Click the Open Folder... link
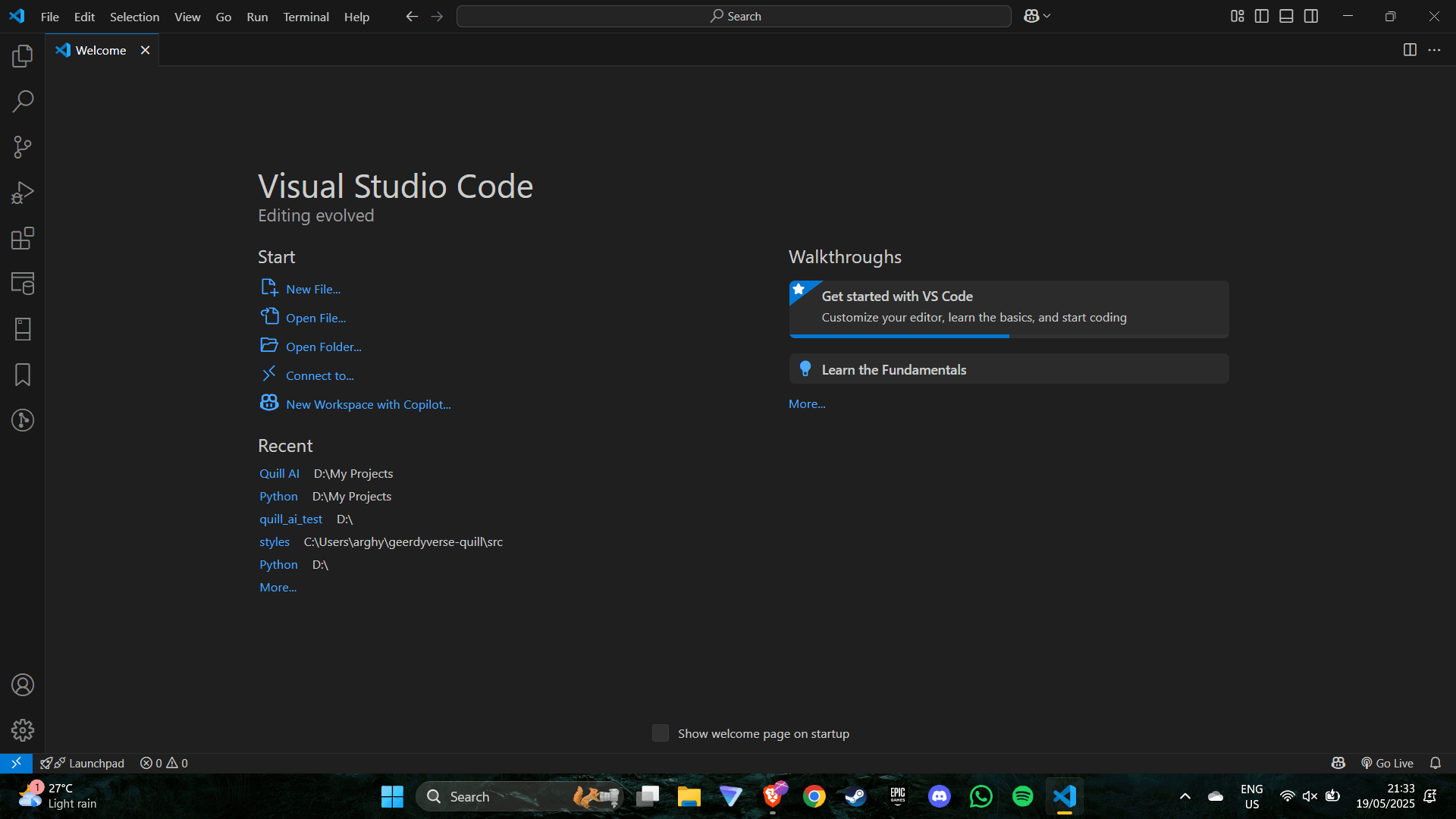This screenshot has width=1456, height=819. [324, 347]
